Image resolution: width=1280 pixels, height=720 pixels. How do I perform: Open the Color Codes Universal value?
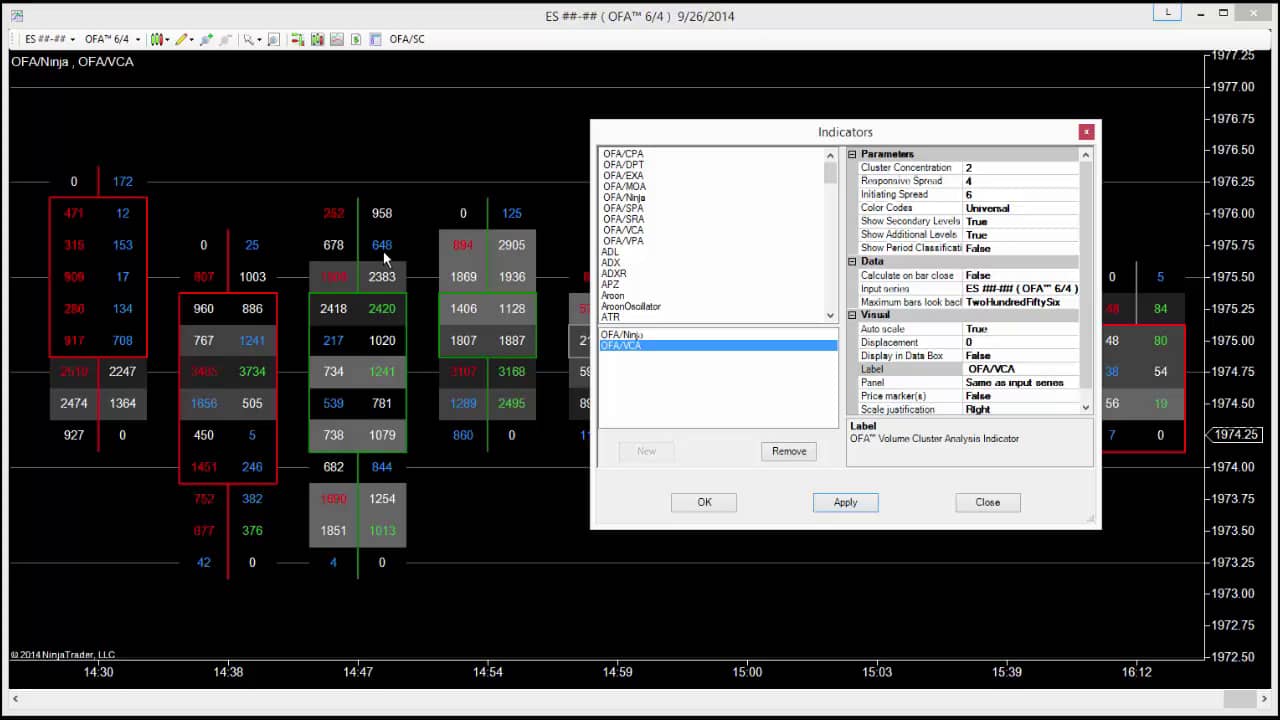pyautogui.click(x=1020, y=208)
